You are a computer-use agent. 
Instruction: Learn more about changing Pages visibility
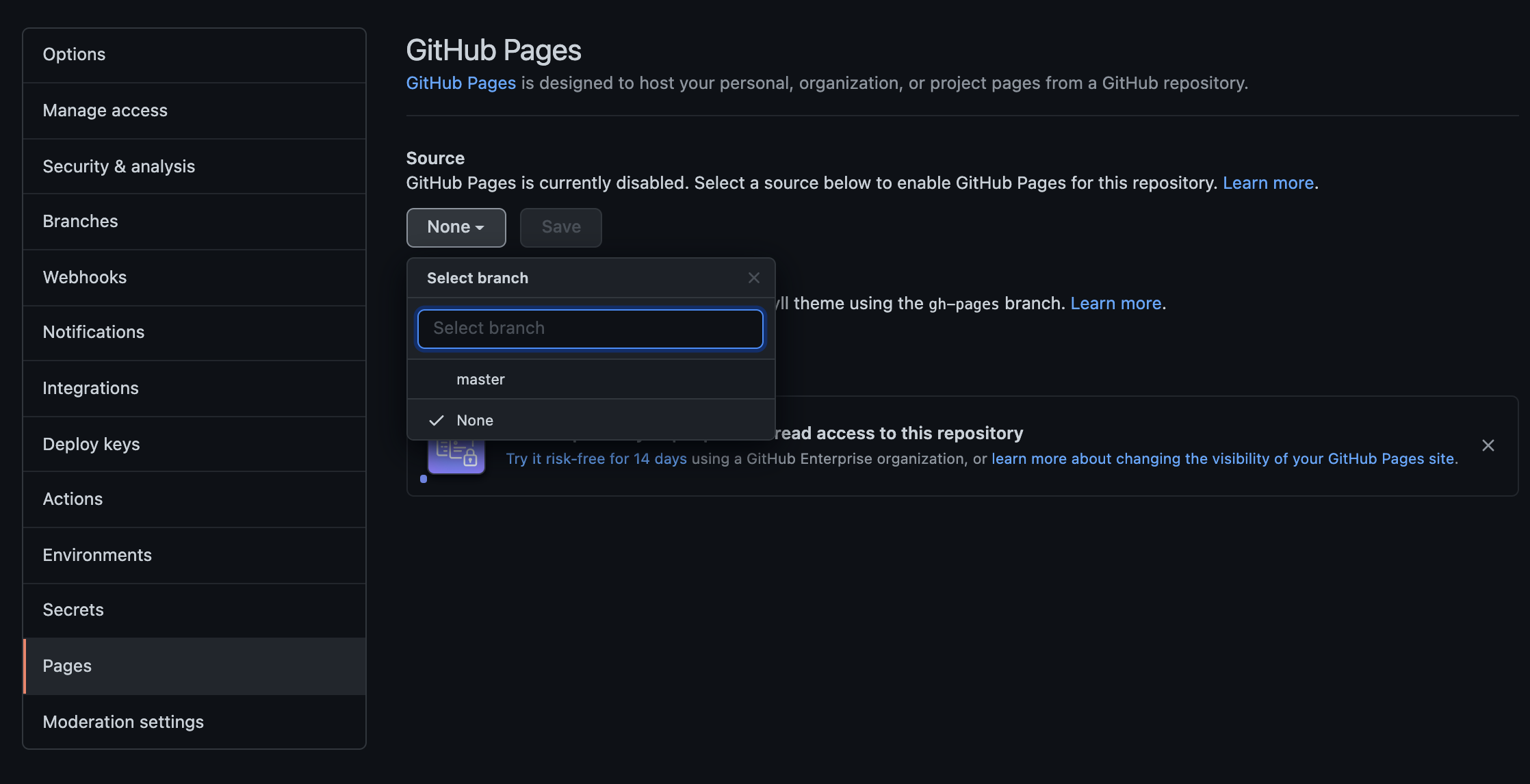pyautogui.click(x=1223, y=458)
